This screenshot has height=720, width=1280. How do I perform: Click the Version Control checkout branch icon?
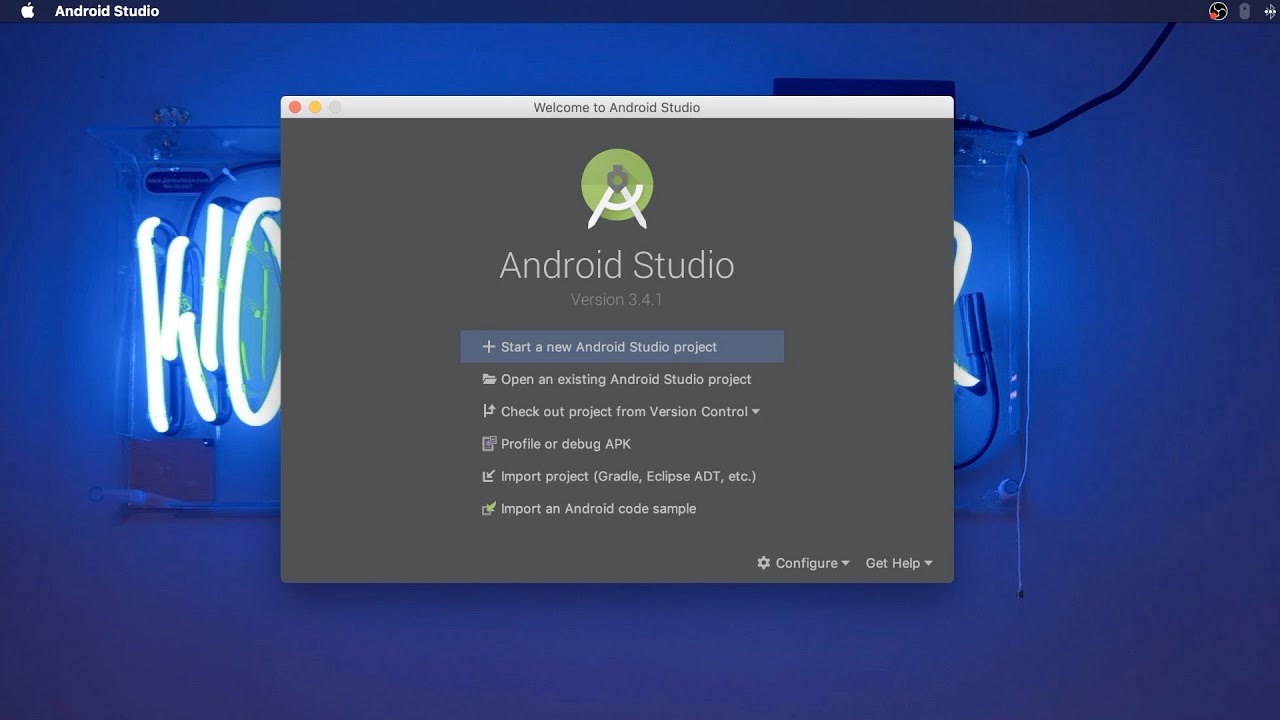489,411
